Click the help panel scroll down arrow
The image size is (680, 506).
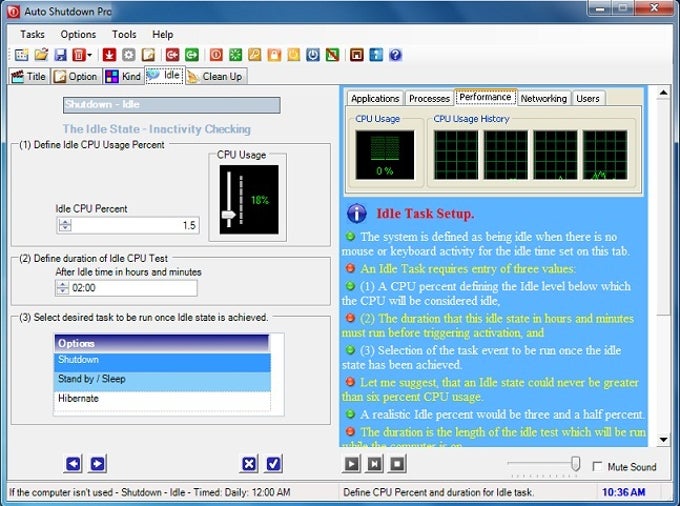click(x=664, y=440)
